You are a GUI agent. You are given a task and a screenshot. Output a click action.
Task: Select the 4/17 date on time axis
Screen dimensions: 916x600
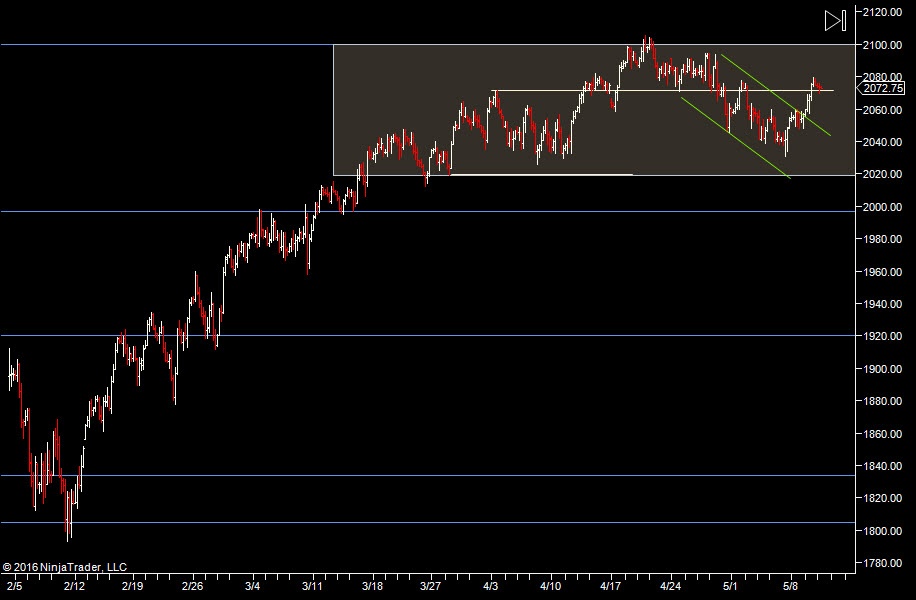coord(613,582)
